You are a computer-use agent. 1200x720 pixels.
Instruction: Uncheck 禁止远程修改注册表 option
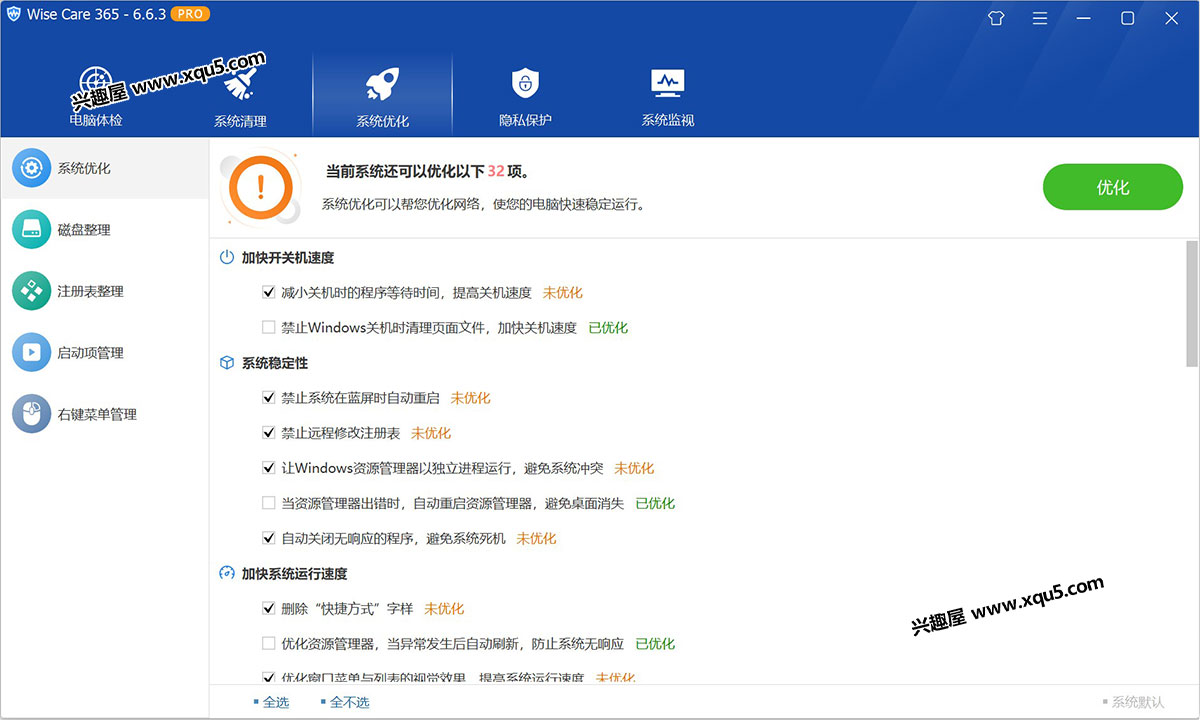[x=268, y=433]
